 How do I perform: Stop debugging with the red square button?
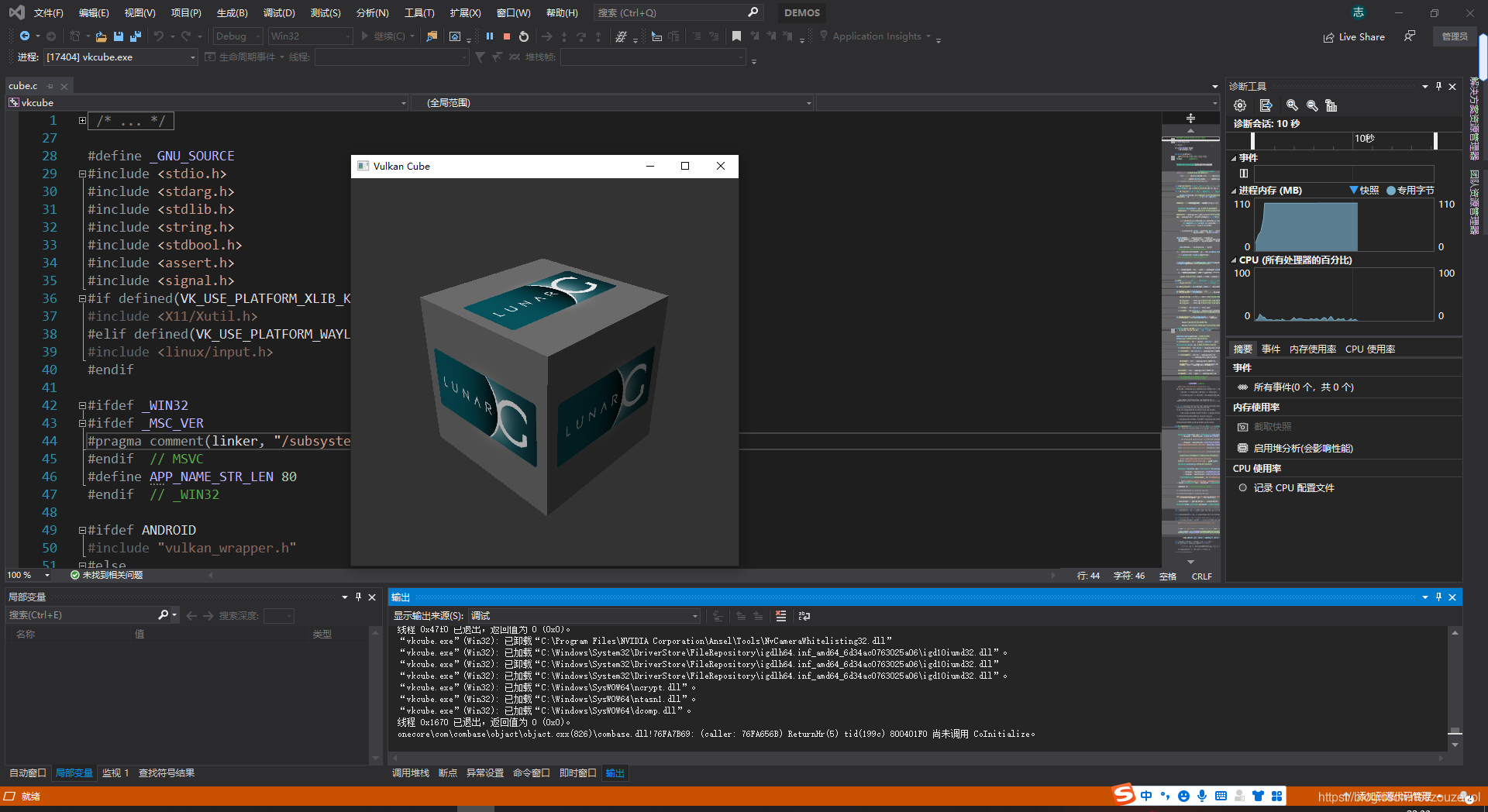[507, 36]
